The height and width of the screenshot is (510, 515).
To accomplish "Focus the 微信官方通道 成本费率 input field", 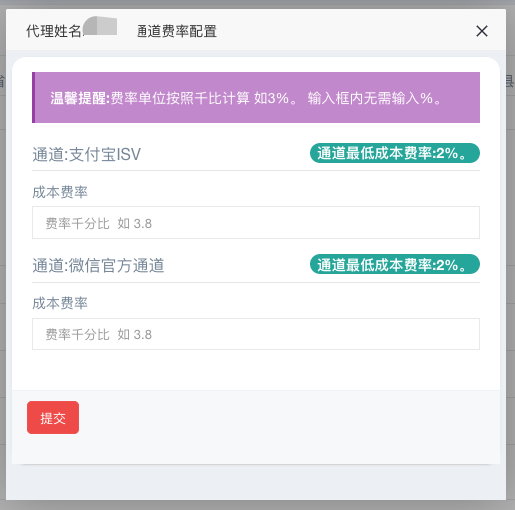I will (256, 334).
